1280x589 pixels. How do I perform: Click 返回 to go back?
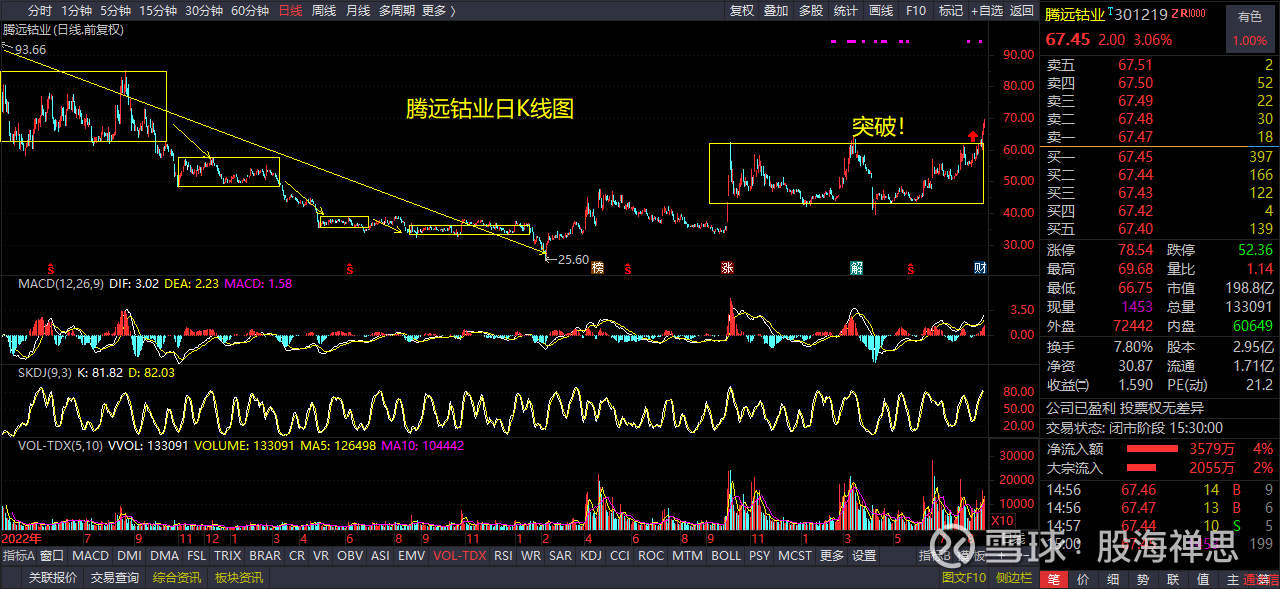click(x=1021, y=11)
